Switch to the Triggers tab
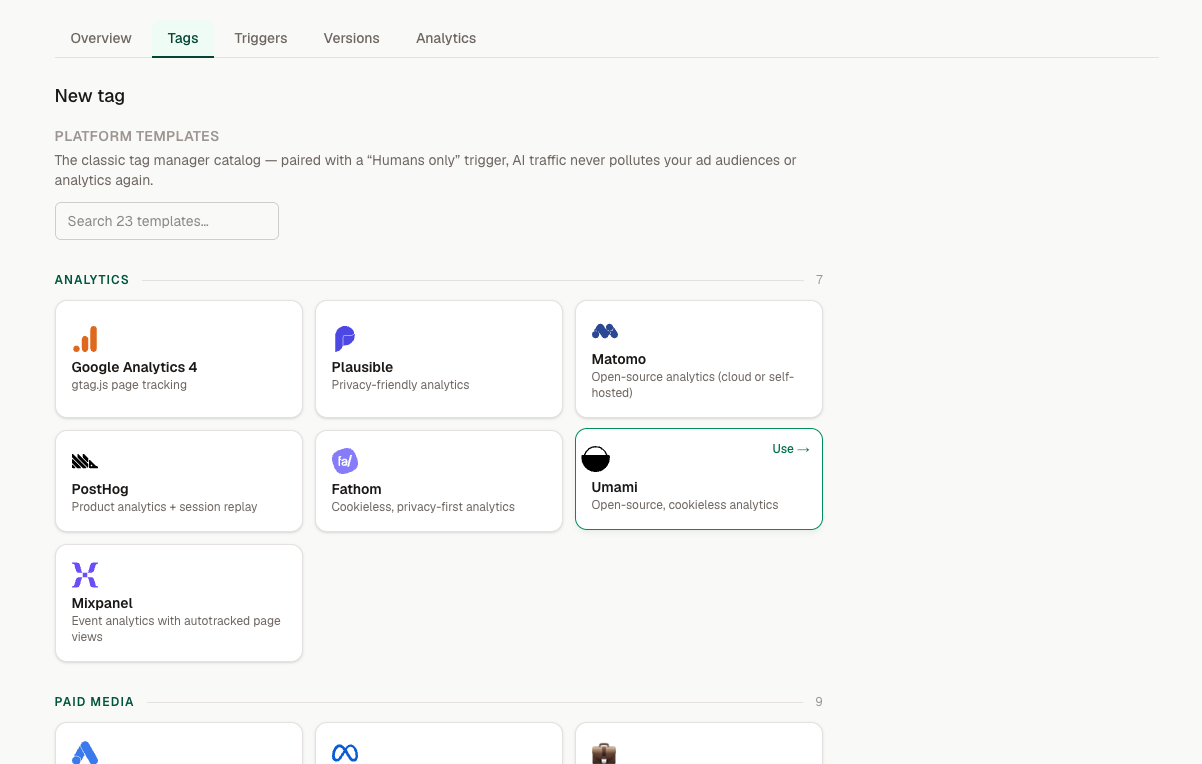The width and height of the screenshot is (1202, 764). coord(261,38)
